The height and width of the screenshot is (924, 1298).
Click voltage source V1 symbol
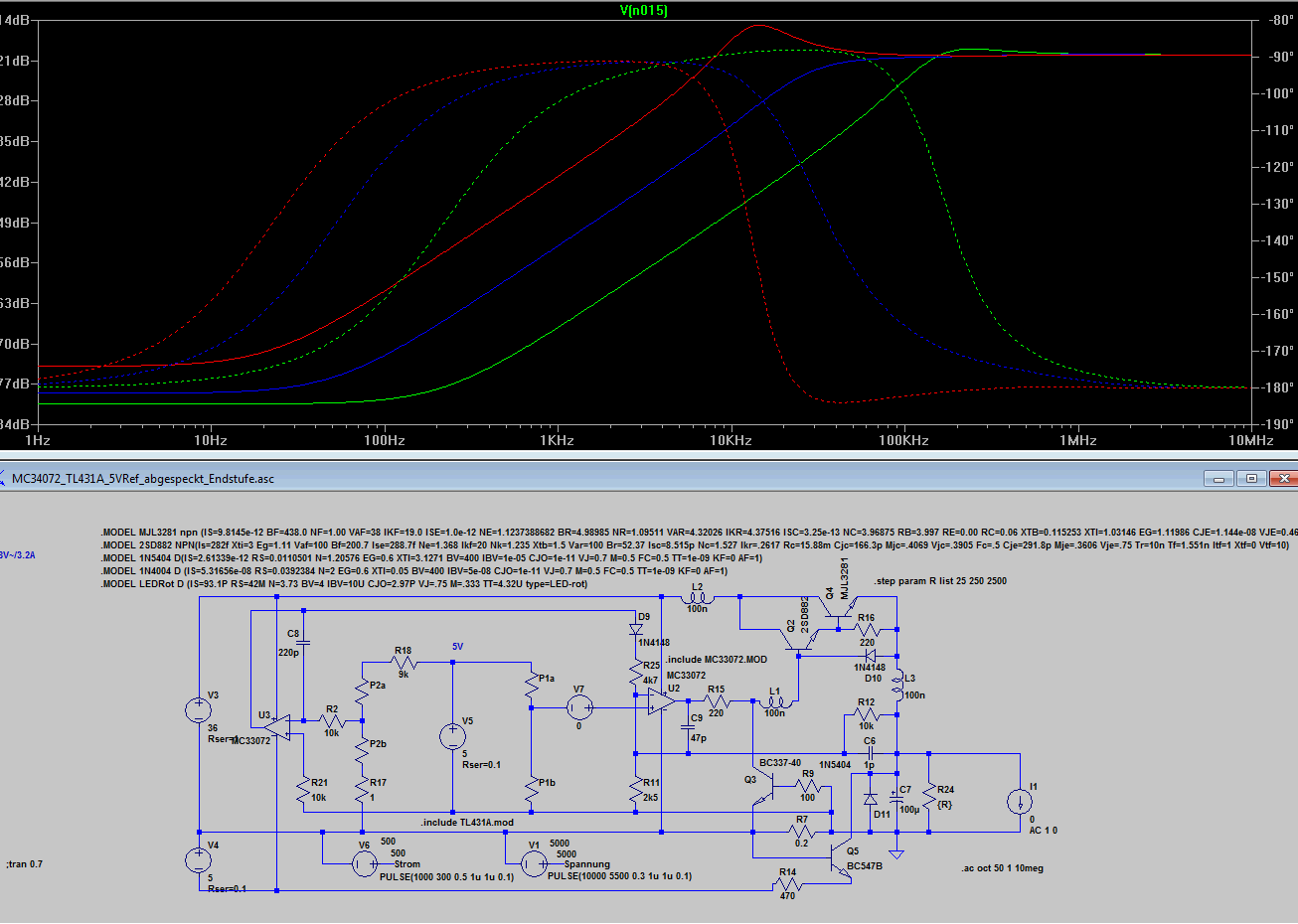533,864
